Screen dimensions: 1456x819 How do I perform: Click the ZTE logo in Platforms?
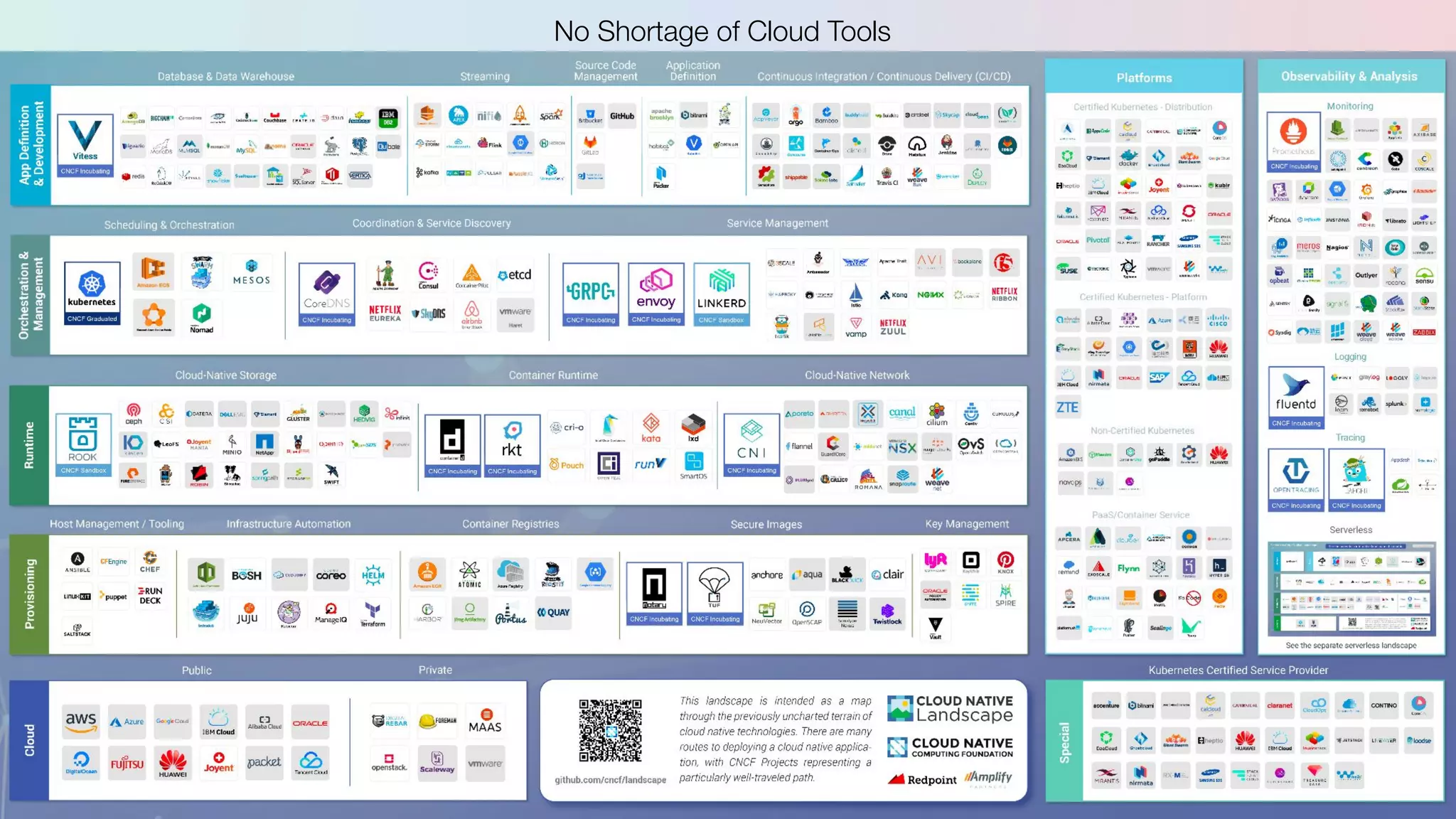coord(1068,407)
